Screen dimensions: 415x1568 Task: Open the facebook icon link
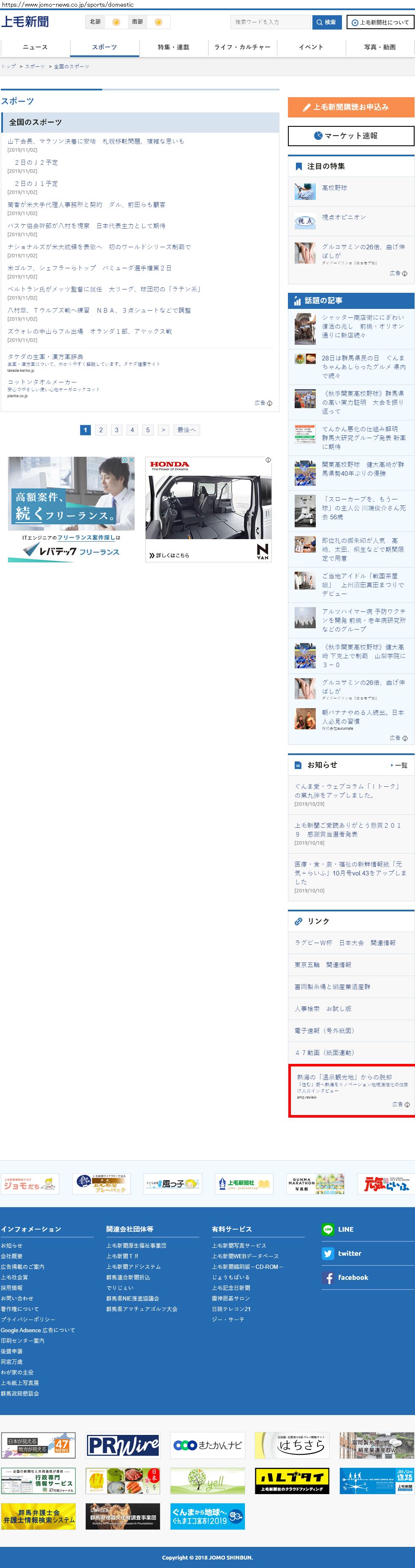328,1278
